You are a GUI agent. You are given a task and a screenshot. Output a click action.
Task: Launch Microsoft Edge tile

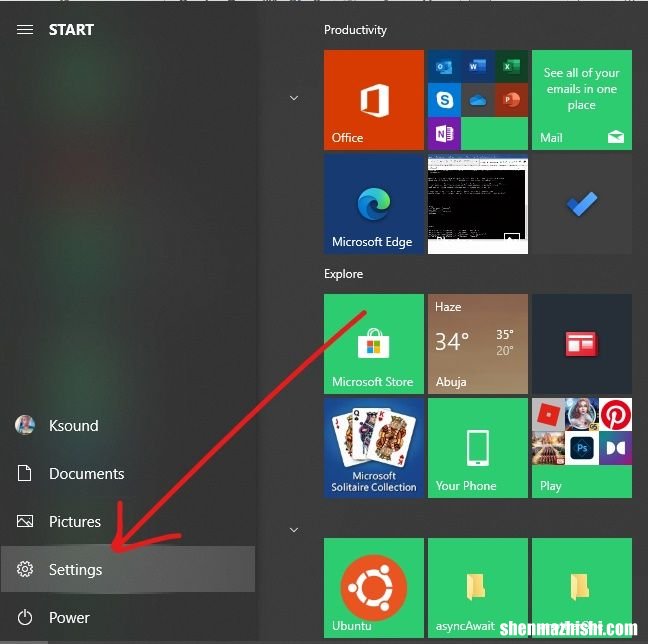[x=374, y=204]
